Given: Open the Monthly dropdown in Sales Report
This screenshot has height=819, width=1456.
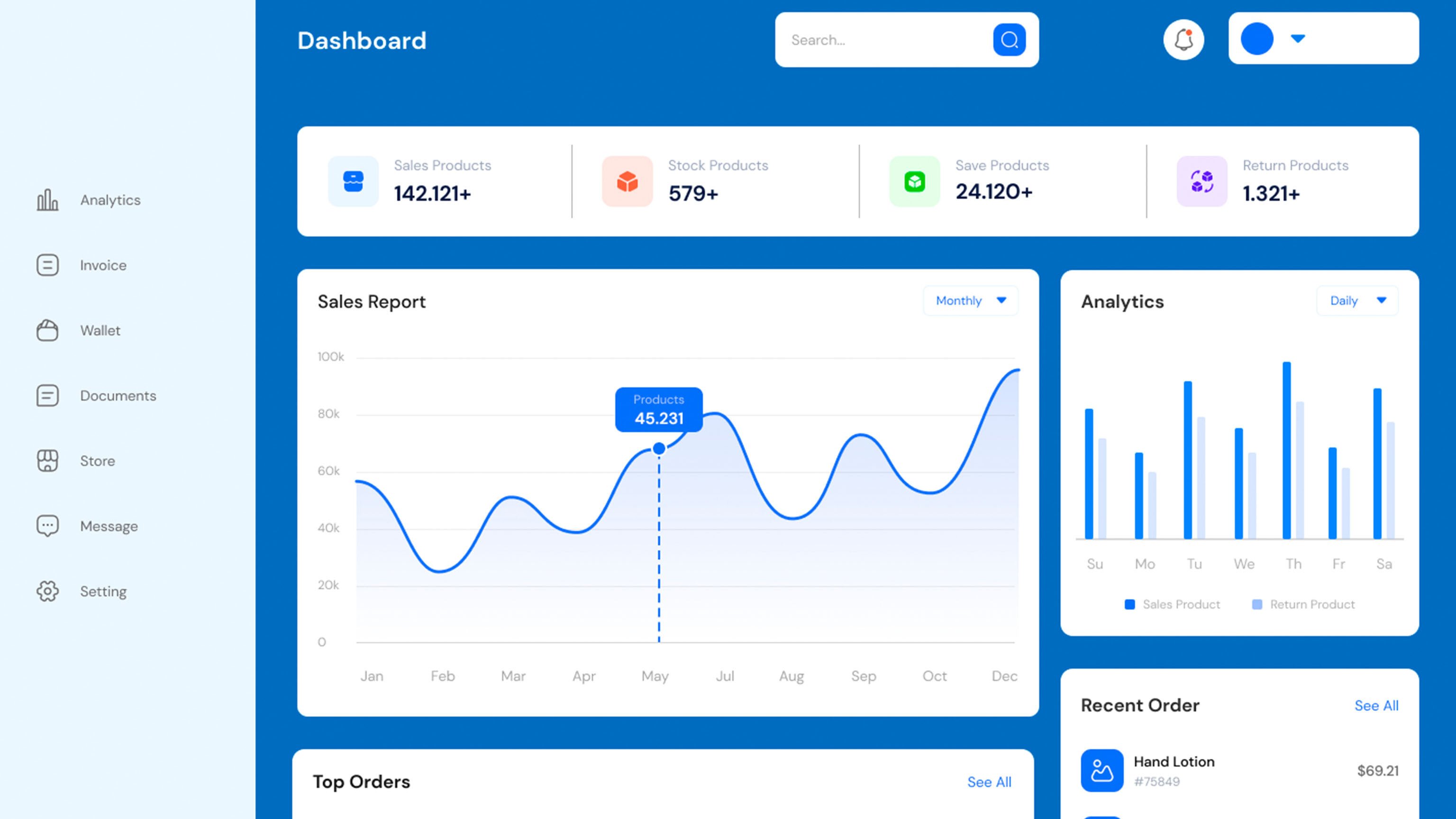Looking at the screenshot, I should pyautogui.click(x=971, y=300).
